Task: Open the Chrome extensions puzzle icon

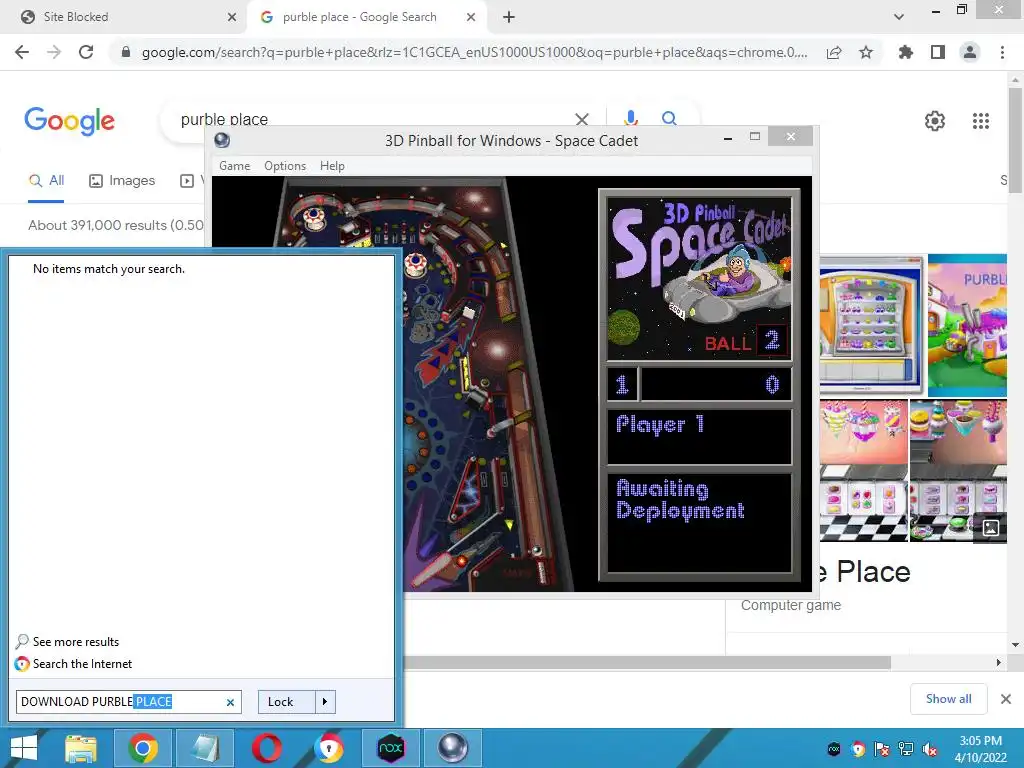Action: [906, 52]
